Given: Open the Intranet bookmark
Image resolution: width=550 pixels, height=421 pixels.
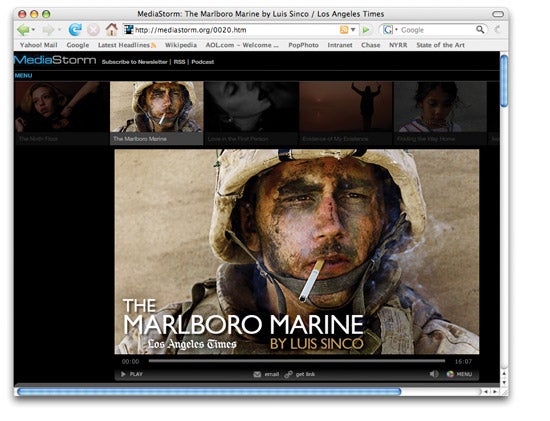Looking at the screenshot, I should point(340,45).
